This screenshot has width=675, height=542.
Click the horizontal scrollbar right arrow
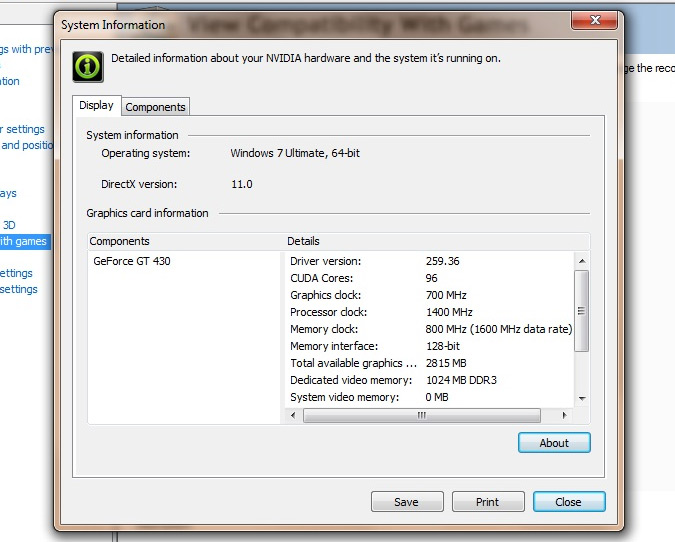566,415
